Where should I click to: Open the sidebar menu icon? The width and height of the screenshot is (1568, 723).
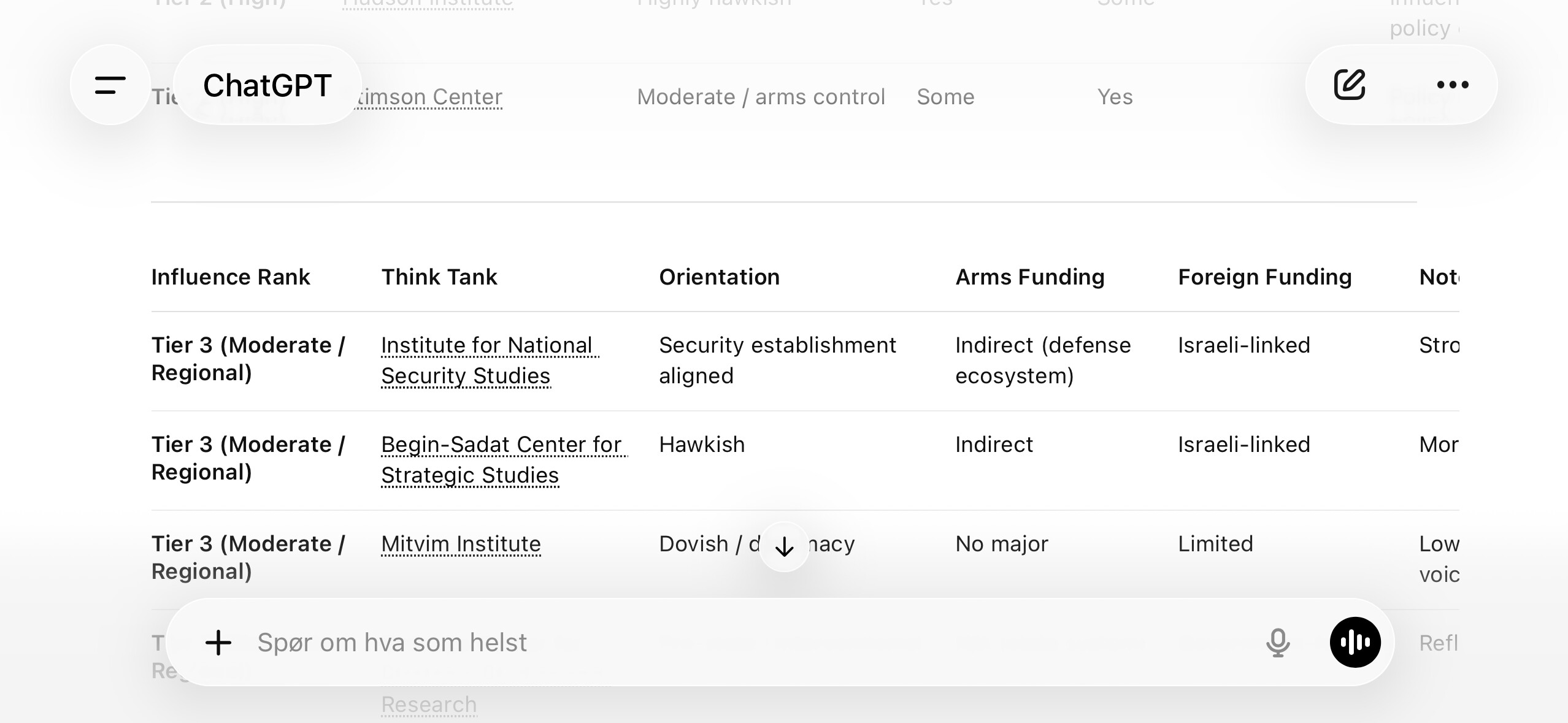coord(110,85)
